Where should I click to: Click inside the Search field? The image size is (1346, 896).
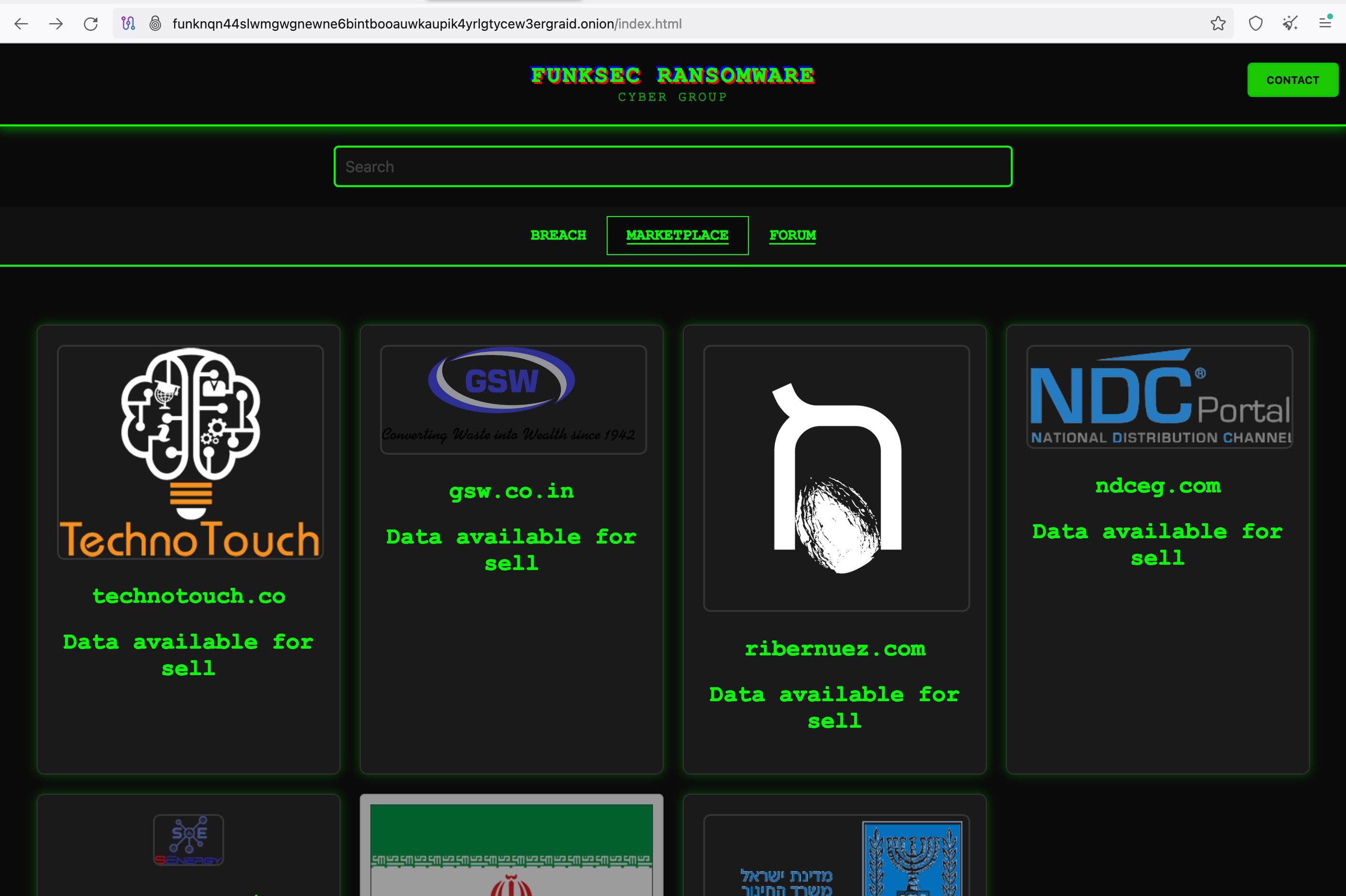point(672,166)
